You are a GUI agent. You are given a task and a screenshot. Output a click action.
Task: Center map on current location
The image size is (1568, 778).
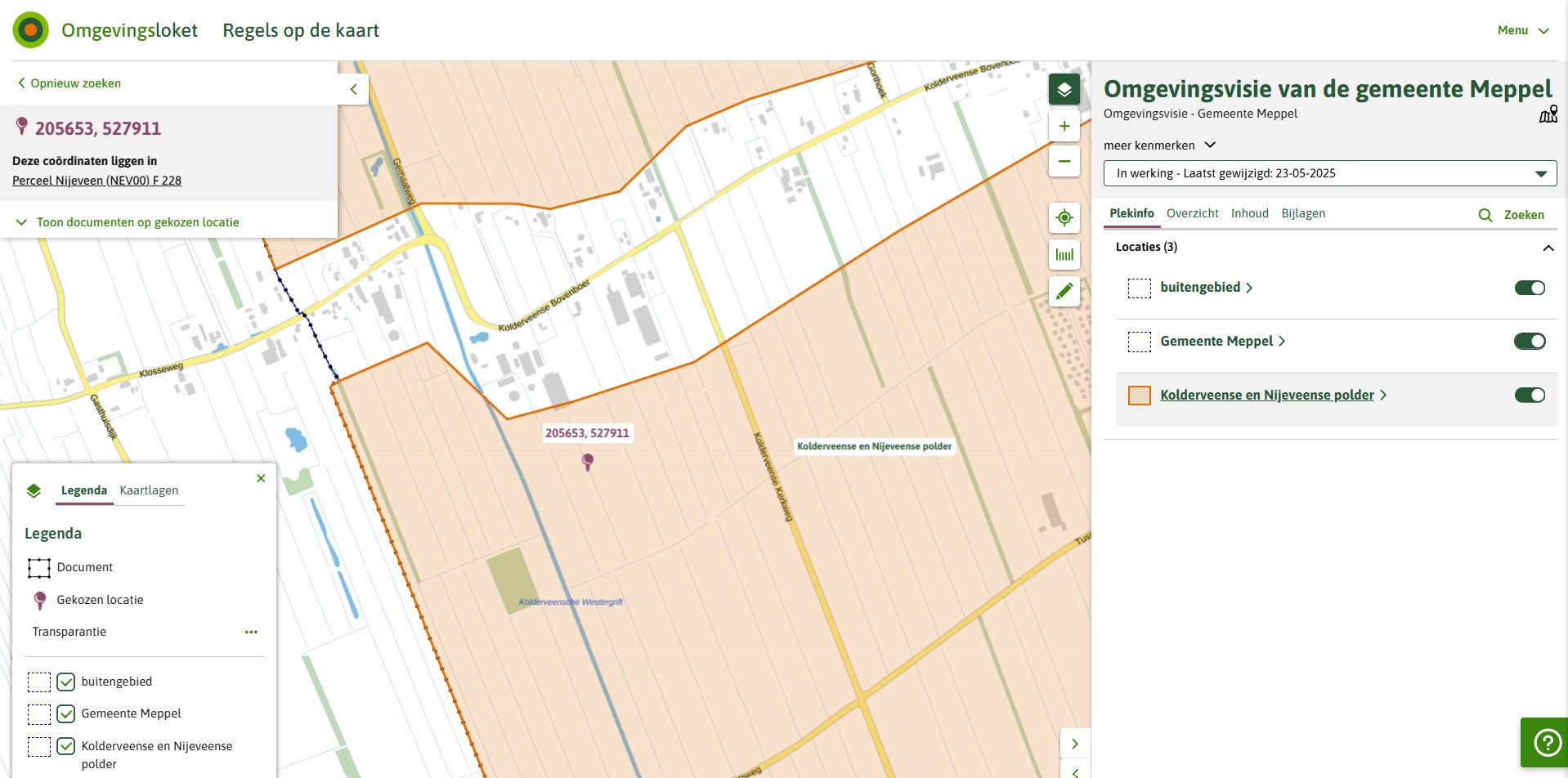(1064, 217)
